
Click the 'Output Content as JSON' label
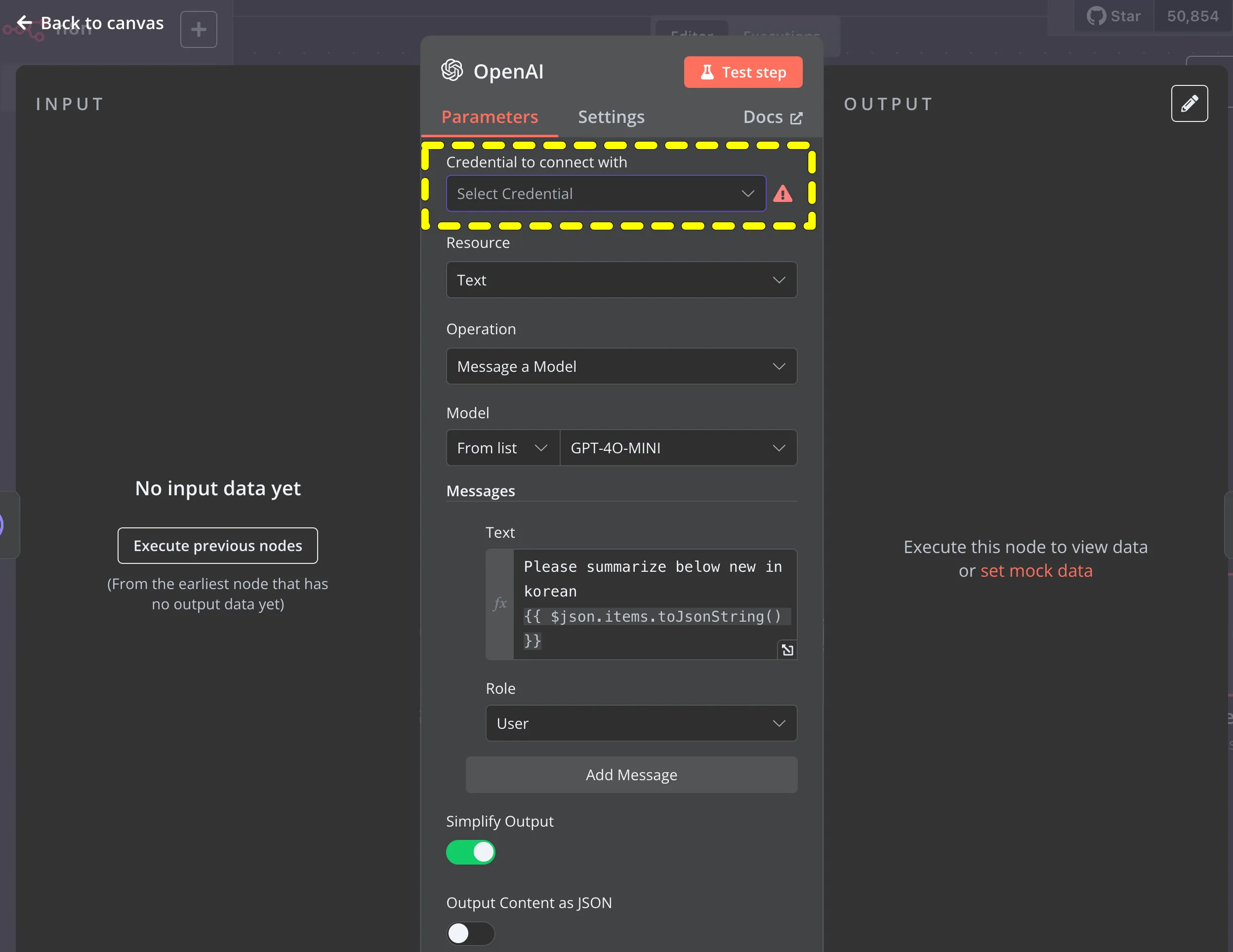[529, 902]
